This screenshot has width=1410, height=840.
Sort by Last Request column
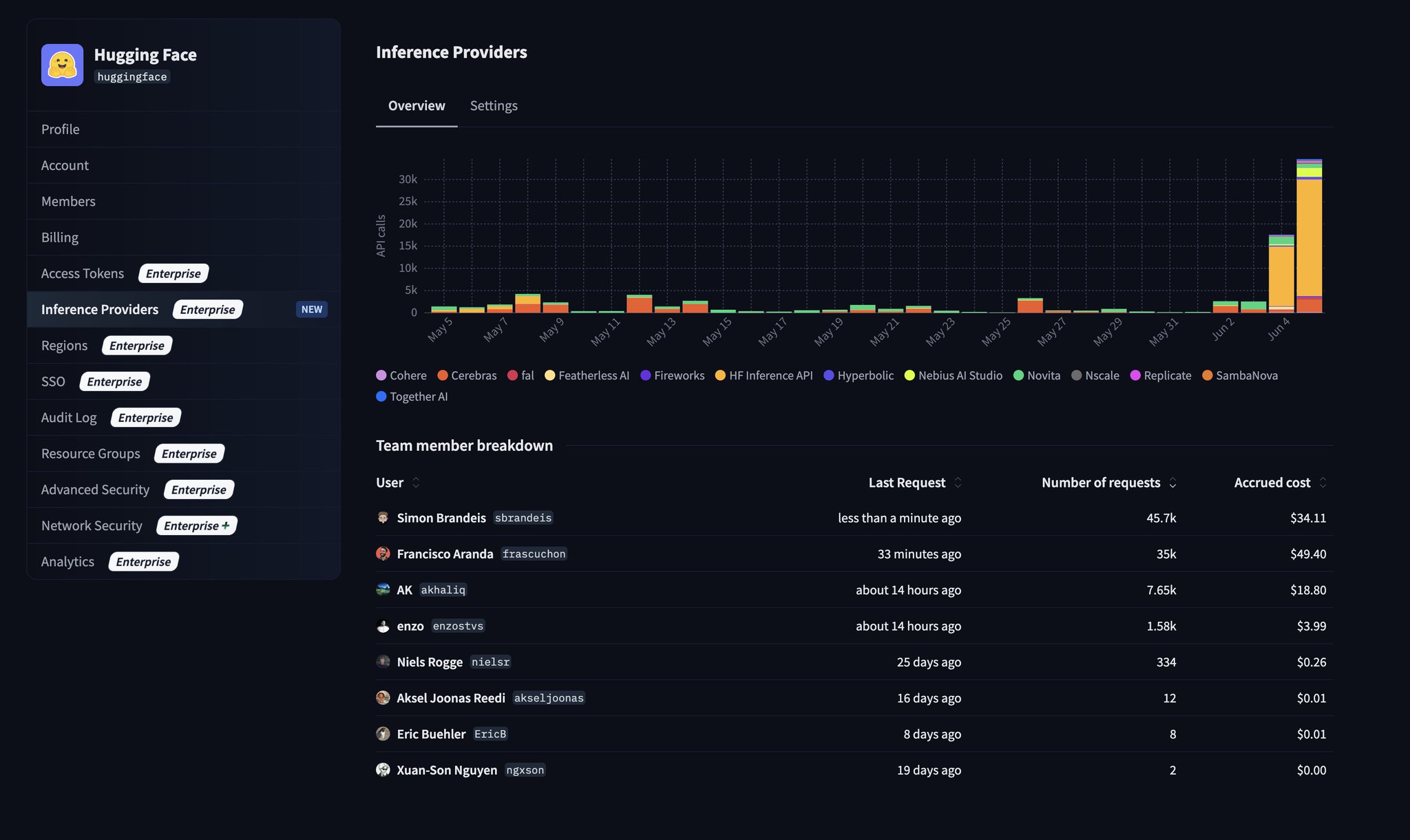tap(915, 483)
